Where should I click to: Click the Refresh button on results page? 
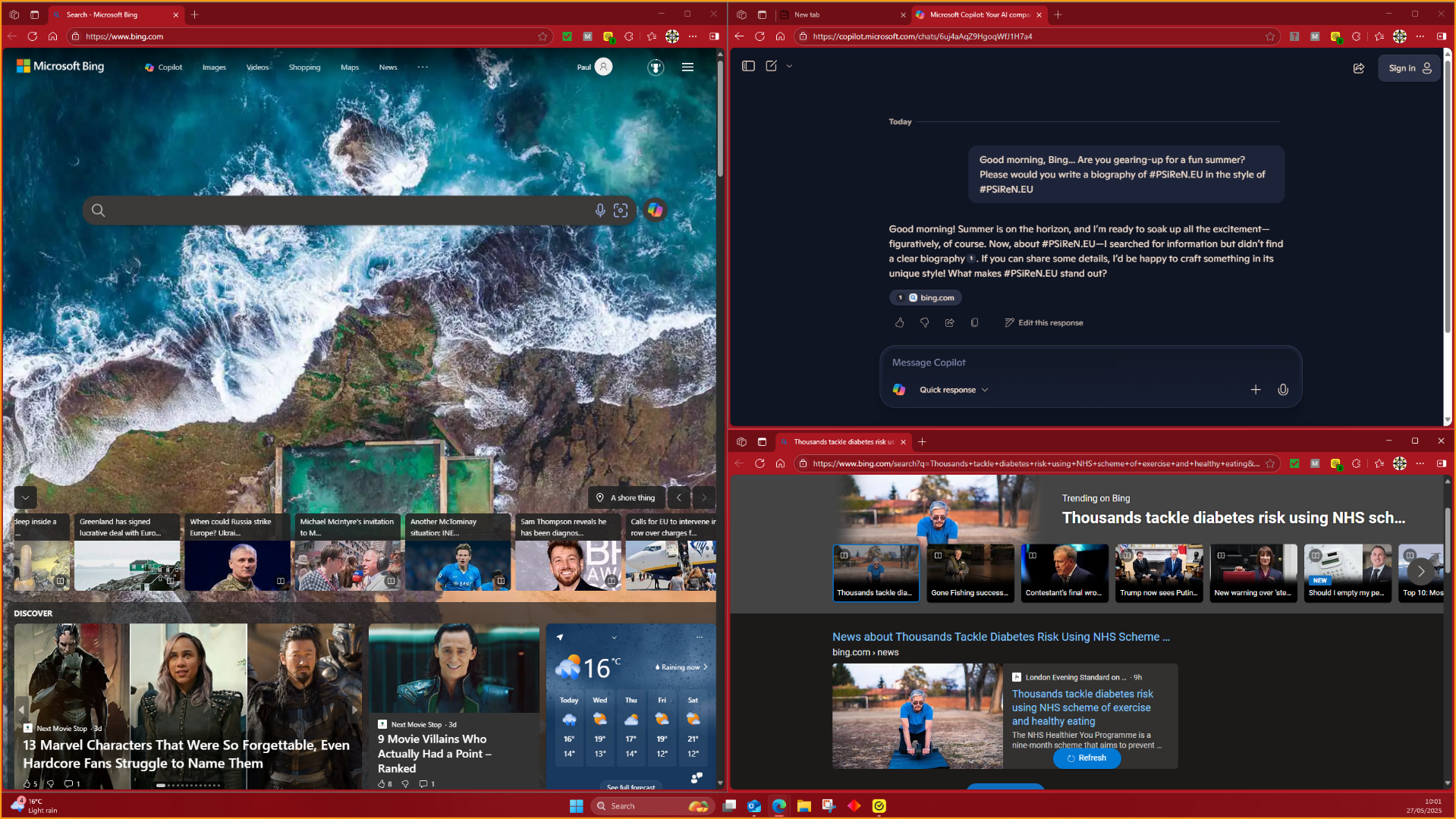[1086, 758]
